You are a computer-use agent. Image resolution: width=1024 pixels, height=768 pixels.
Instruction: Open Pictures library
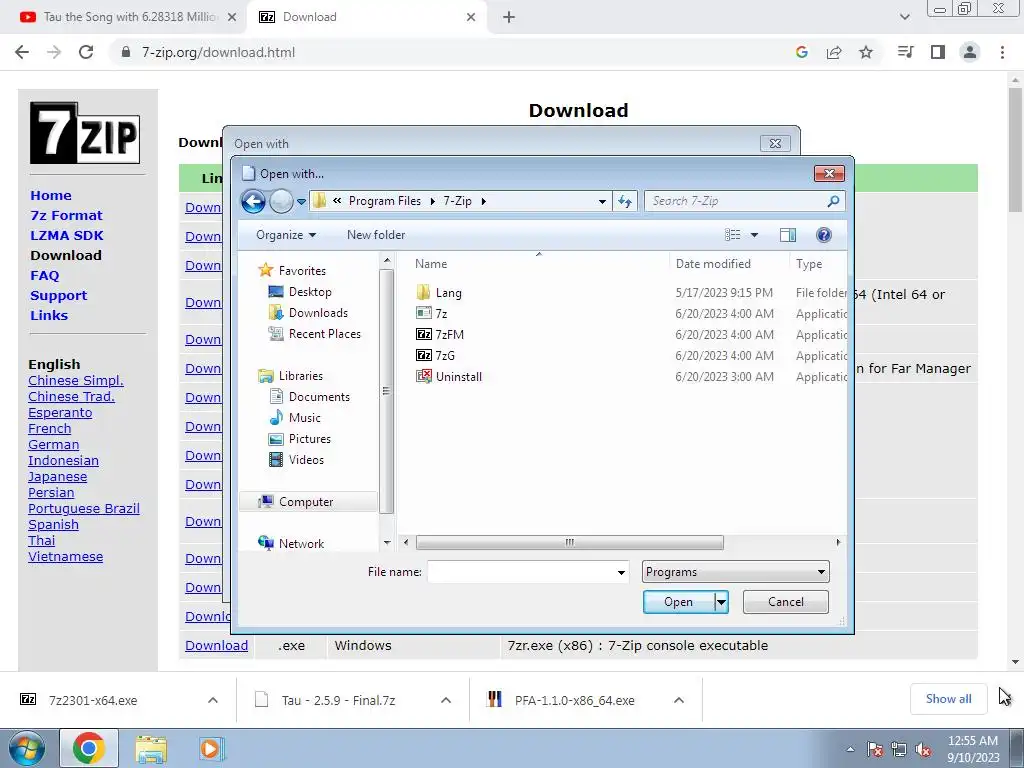pyautogui.click(x=310, y=438)
